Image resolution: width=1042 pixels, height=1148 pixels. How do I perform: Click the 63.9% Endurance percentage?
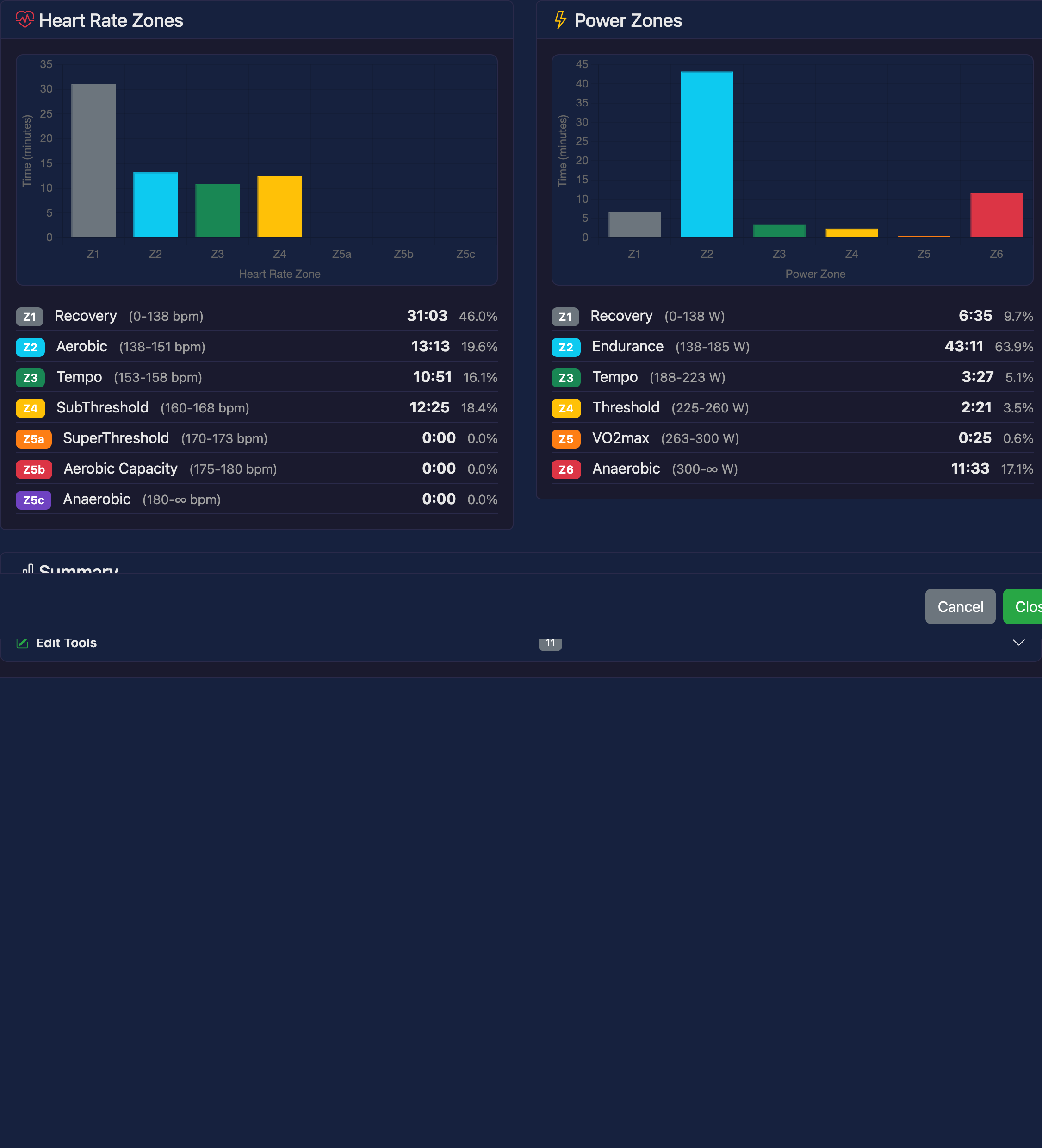click(1014, 347)
